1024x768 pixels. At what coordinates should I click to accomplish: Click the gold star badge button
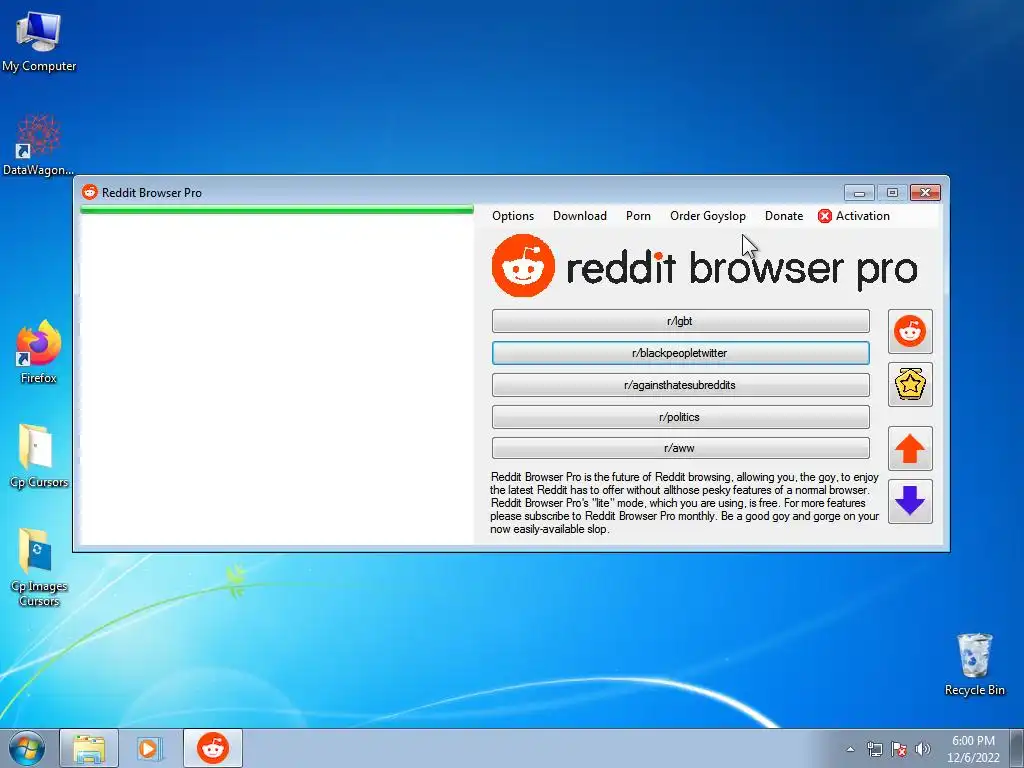click(x=910, y=385)
